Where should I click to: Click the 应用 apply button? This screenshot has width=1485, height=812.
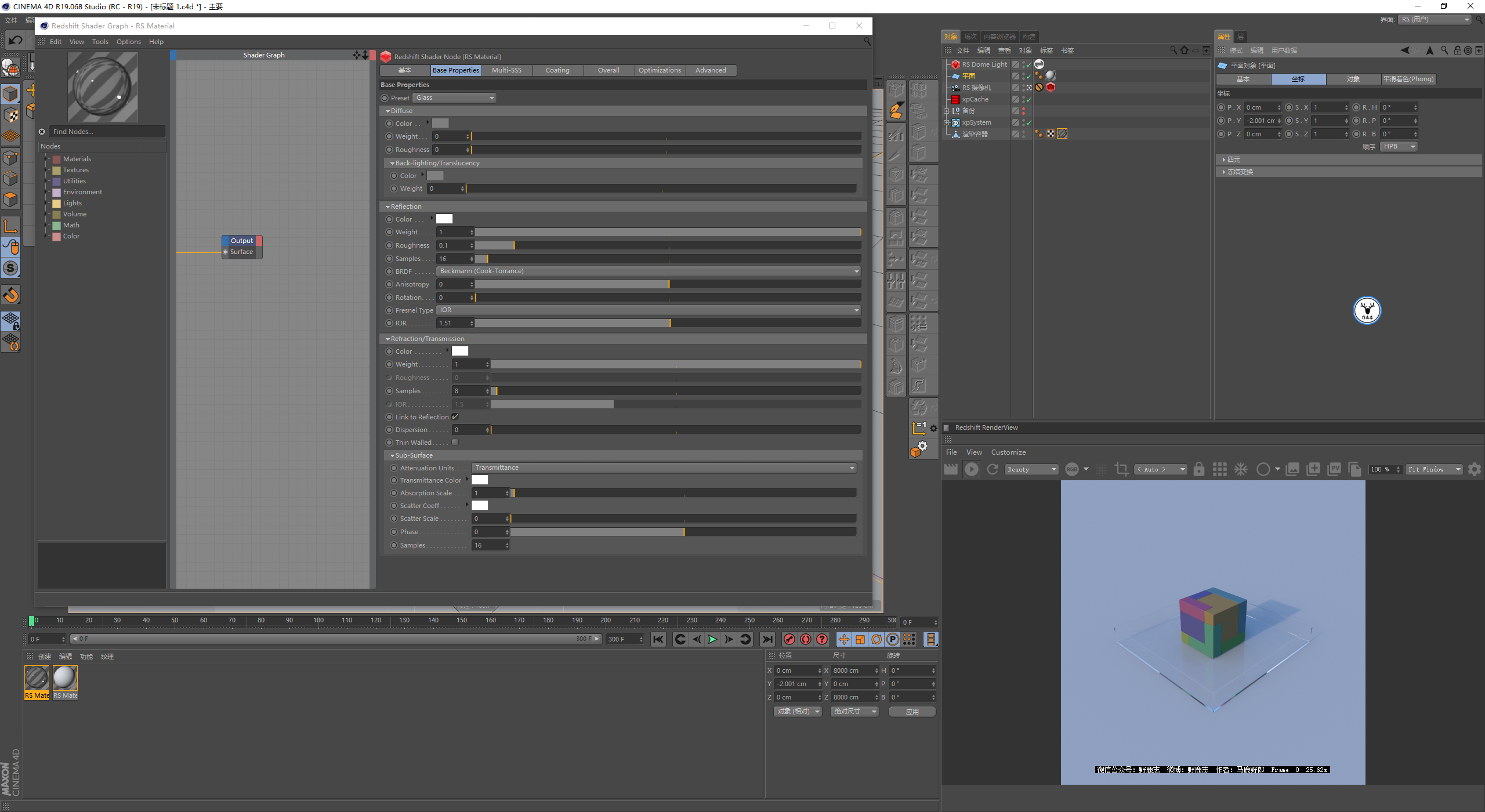(x=912, y=711)
